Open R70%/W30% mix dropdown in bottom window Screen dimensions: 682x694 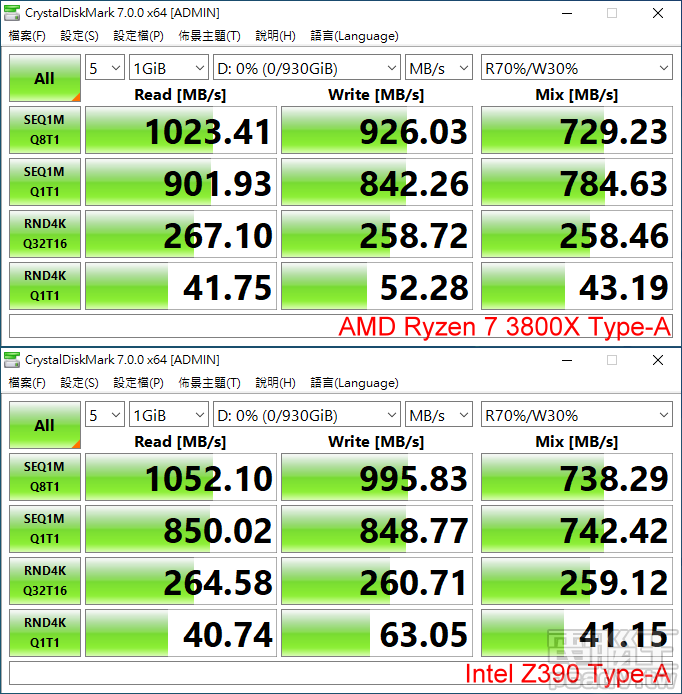577,415
